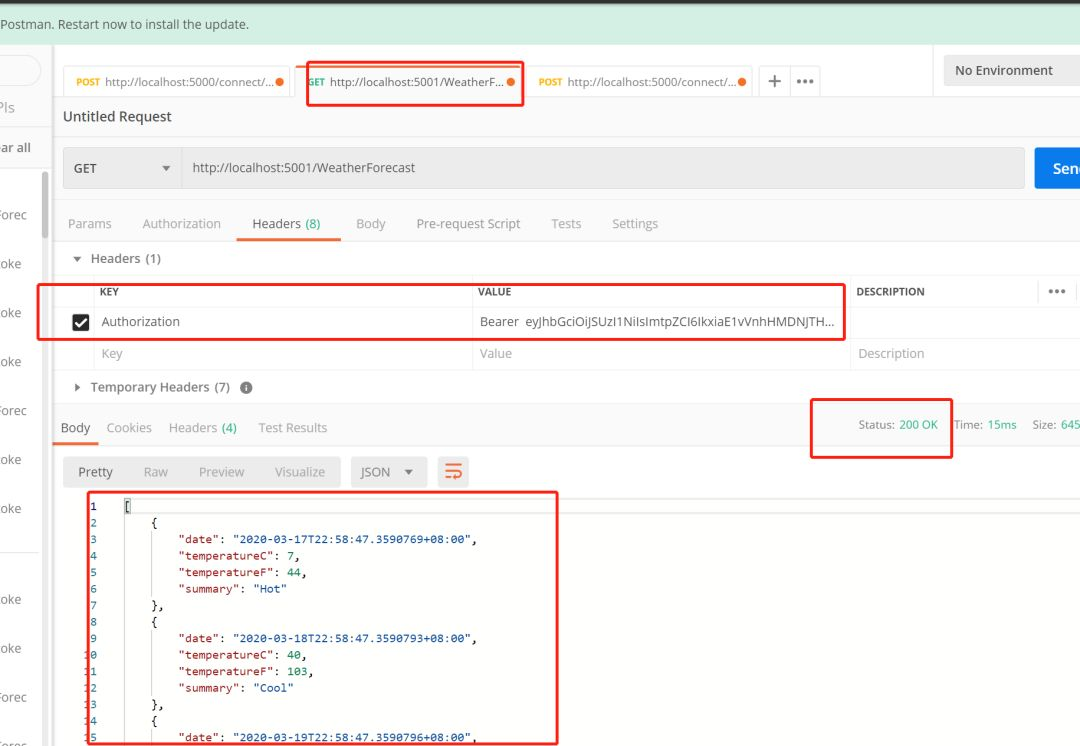
Task: Click the request URL input field
Action: click(603, 168)
